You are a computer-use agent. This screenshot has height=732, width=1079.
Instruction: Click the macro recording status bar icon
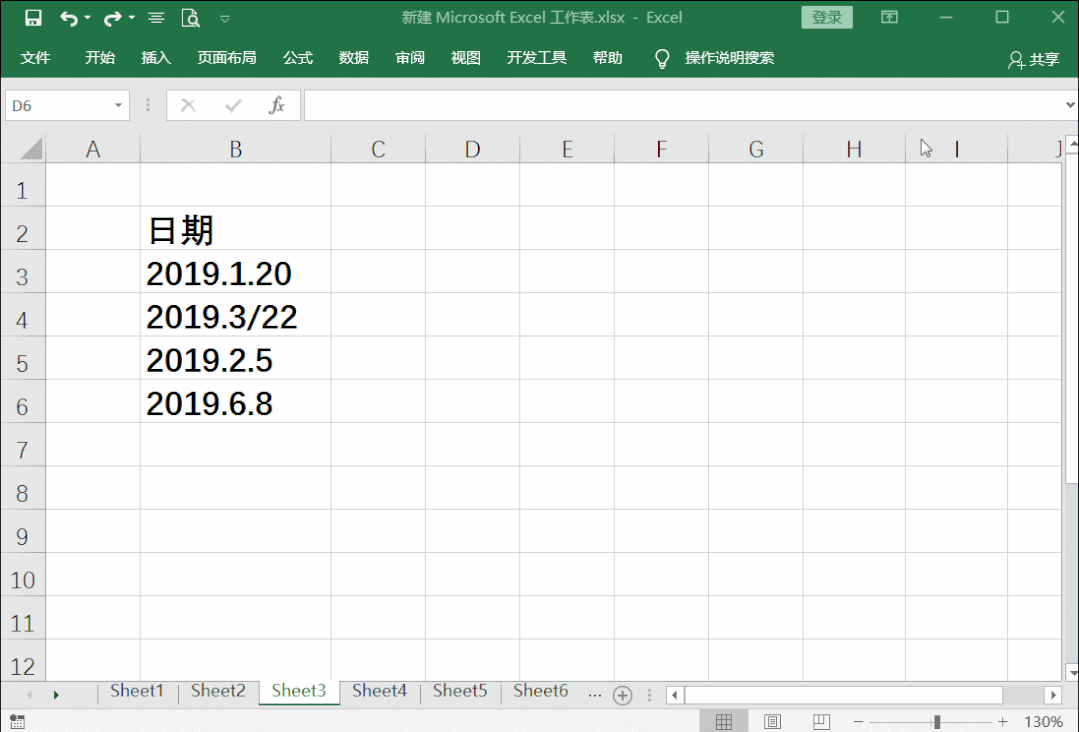click(x=17, y=722)
